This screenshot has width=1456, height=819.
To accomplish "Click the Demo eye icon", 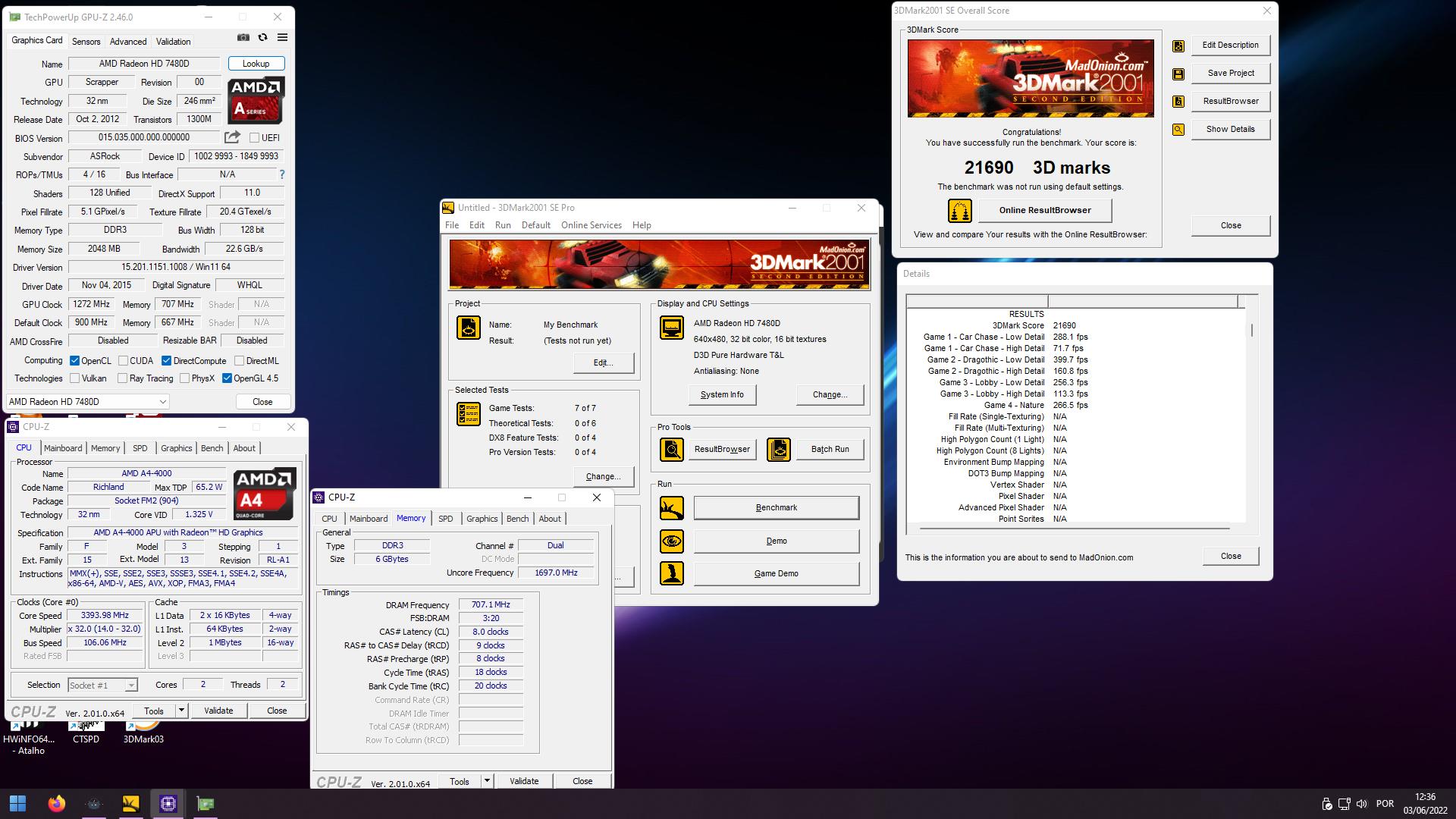I will coord(672,541).
